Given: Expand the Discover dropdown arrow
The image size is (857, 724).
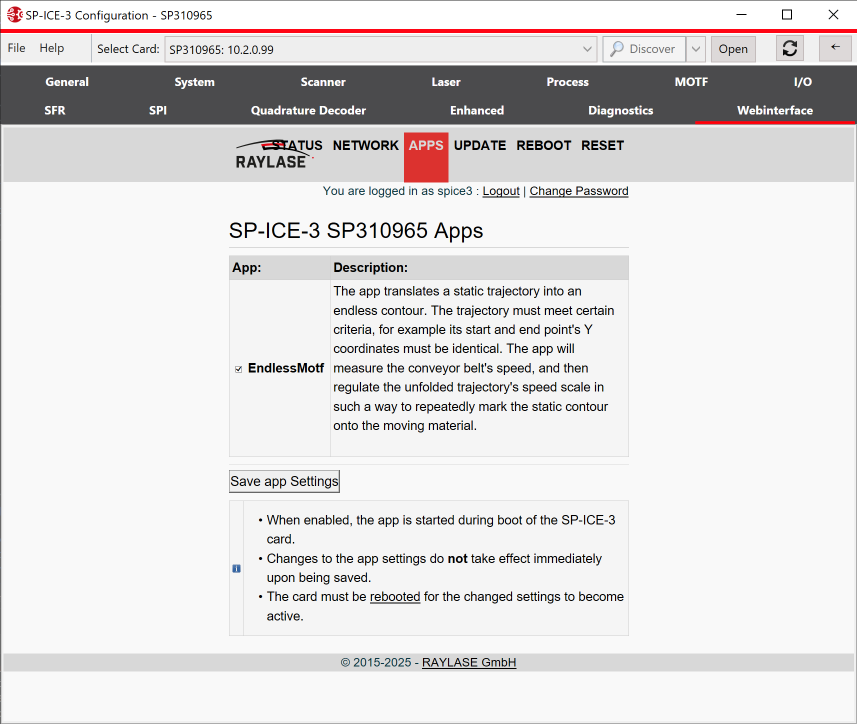Looking at the screenshot, I should click(696, 49).
